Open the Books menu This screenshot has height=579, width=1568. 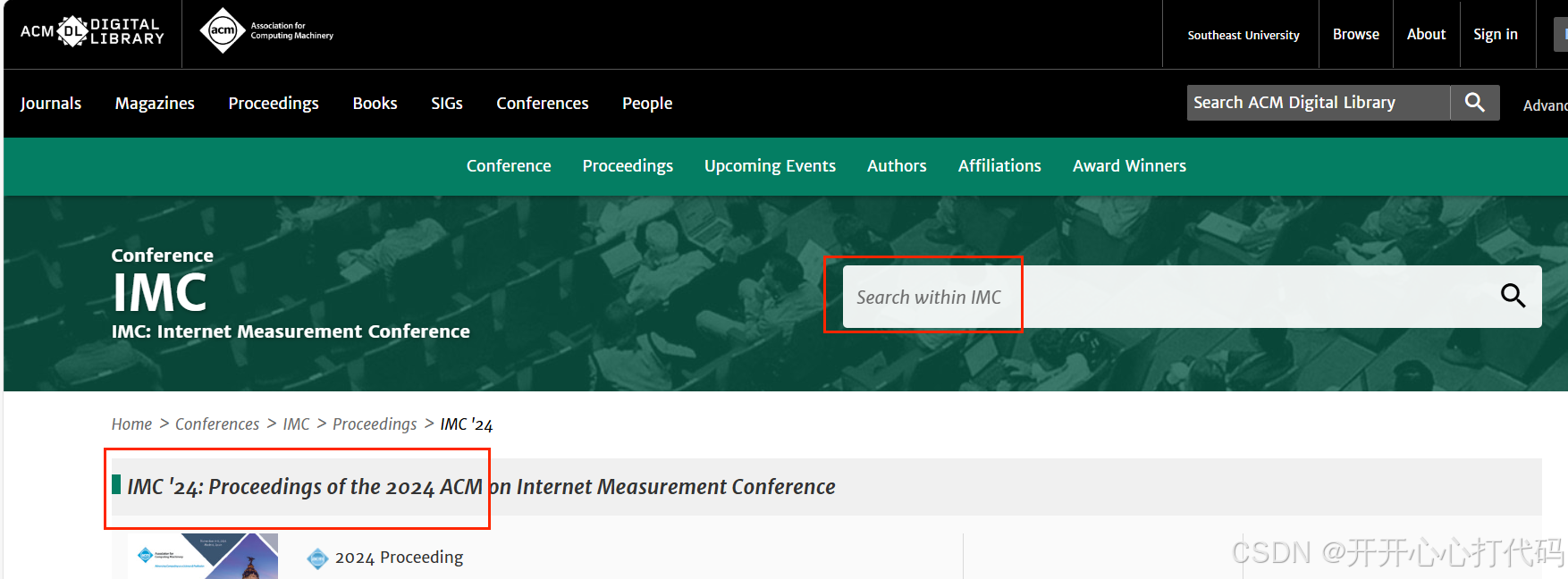tap(375, 104)
